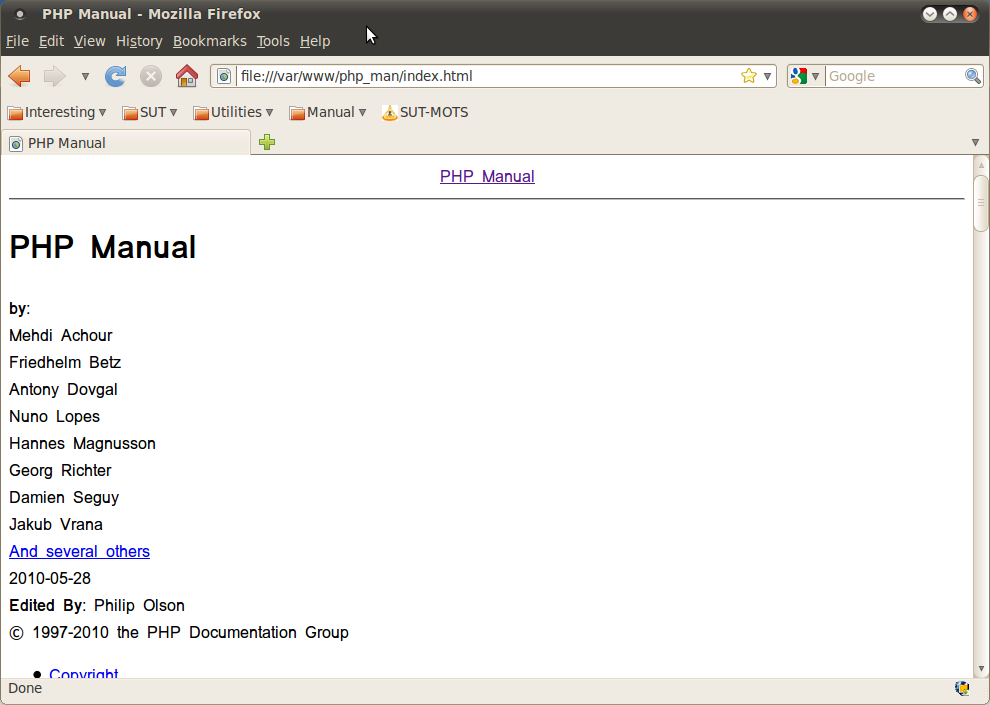Click the page identity icon in address bar
Image resolution: width=990 pixels, height=705 pixels.
[x=224, y=76]
